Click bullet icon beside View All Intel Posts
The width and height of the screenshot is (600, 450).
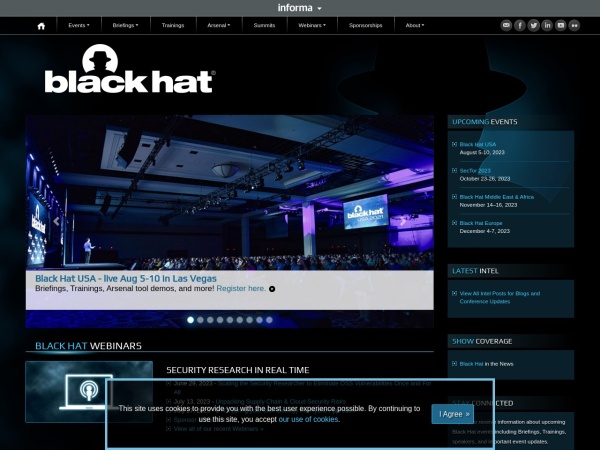tap(454, 293)
